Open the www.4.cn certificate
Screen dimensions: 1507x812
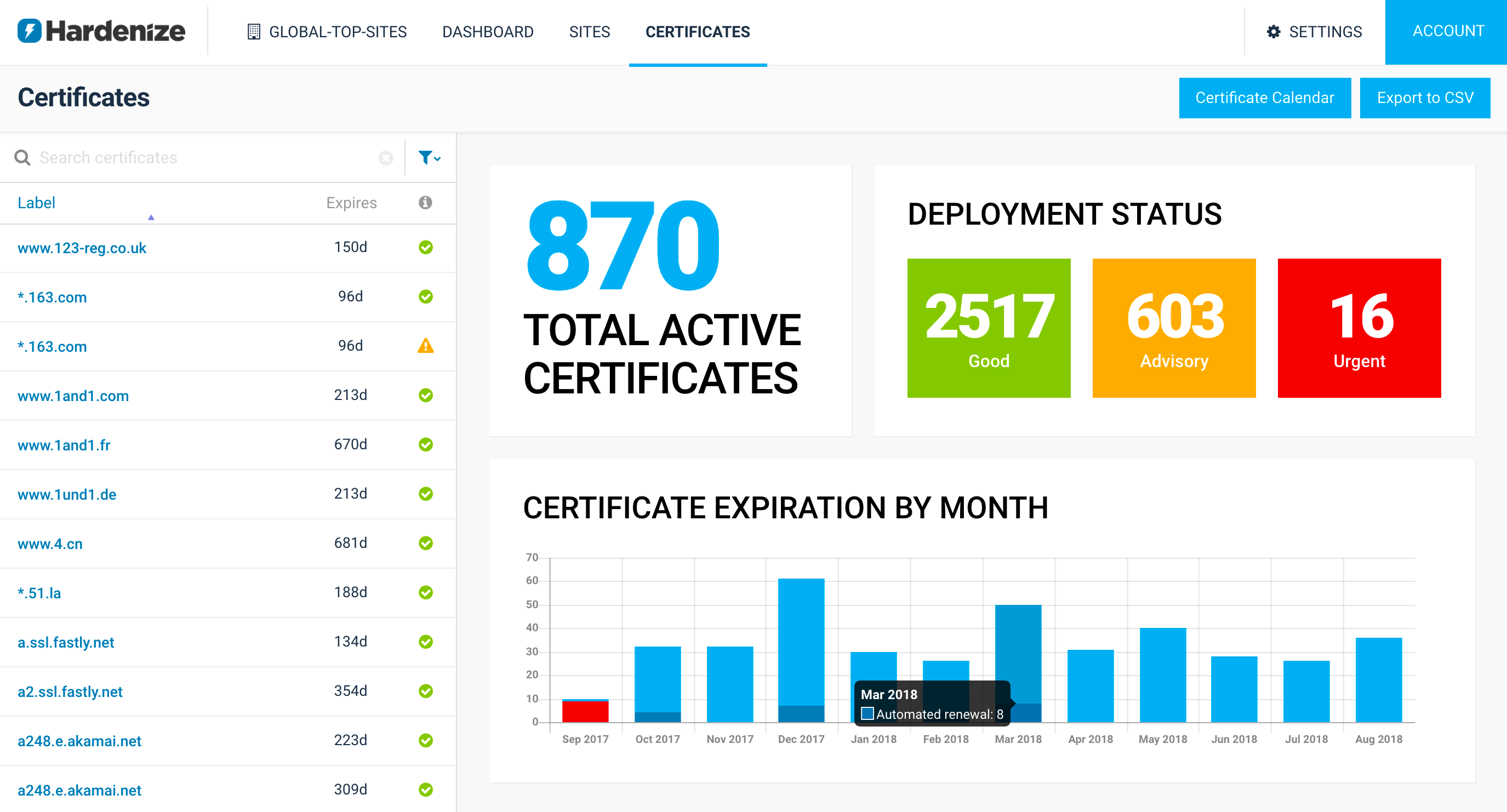tap(50, 544)
